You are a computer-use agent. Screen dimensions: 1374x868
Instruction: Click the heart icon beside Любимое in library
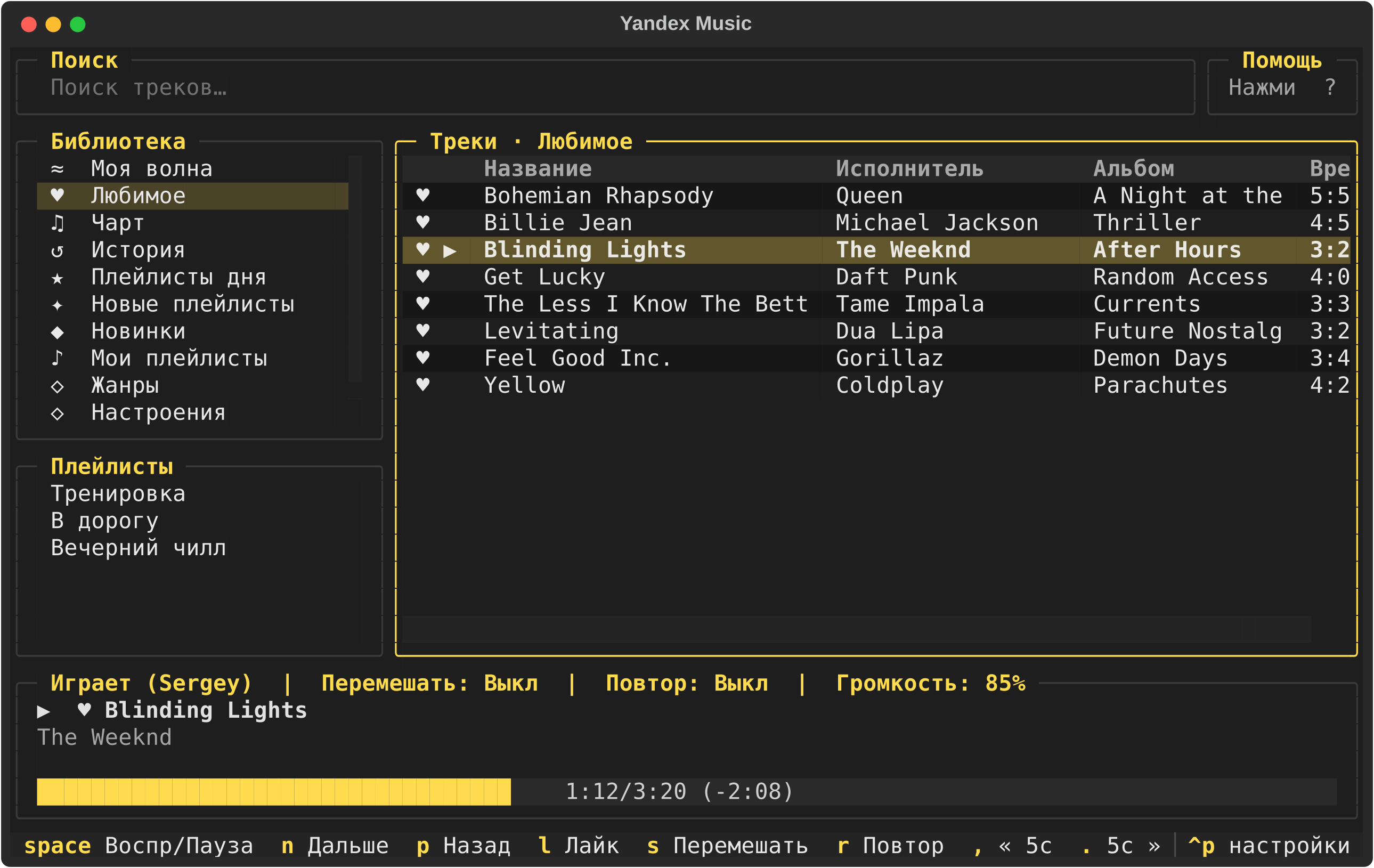point(57,196)
